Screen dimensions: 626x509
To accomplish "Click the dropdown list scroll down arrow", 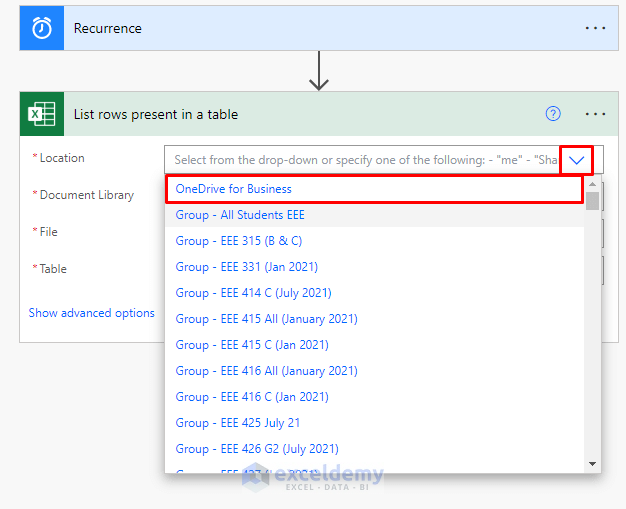I will coord(592,464).
